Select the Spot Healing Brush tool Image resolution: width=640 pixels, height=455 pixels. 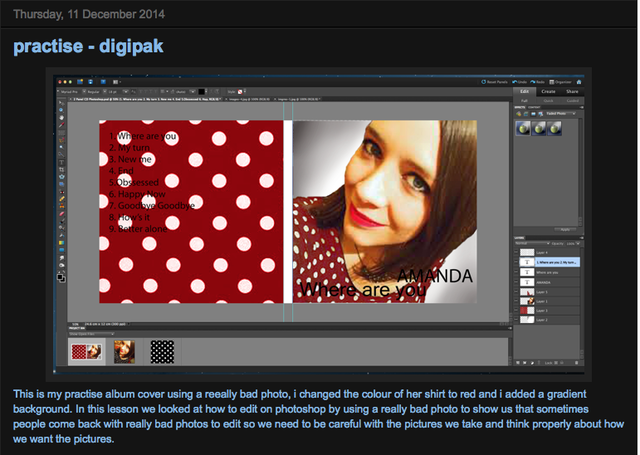click(x=62, y=199)
